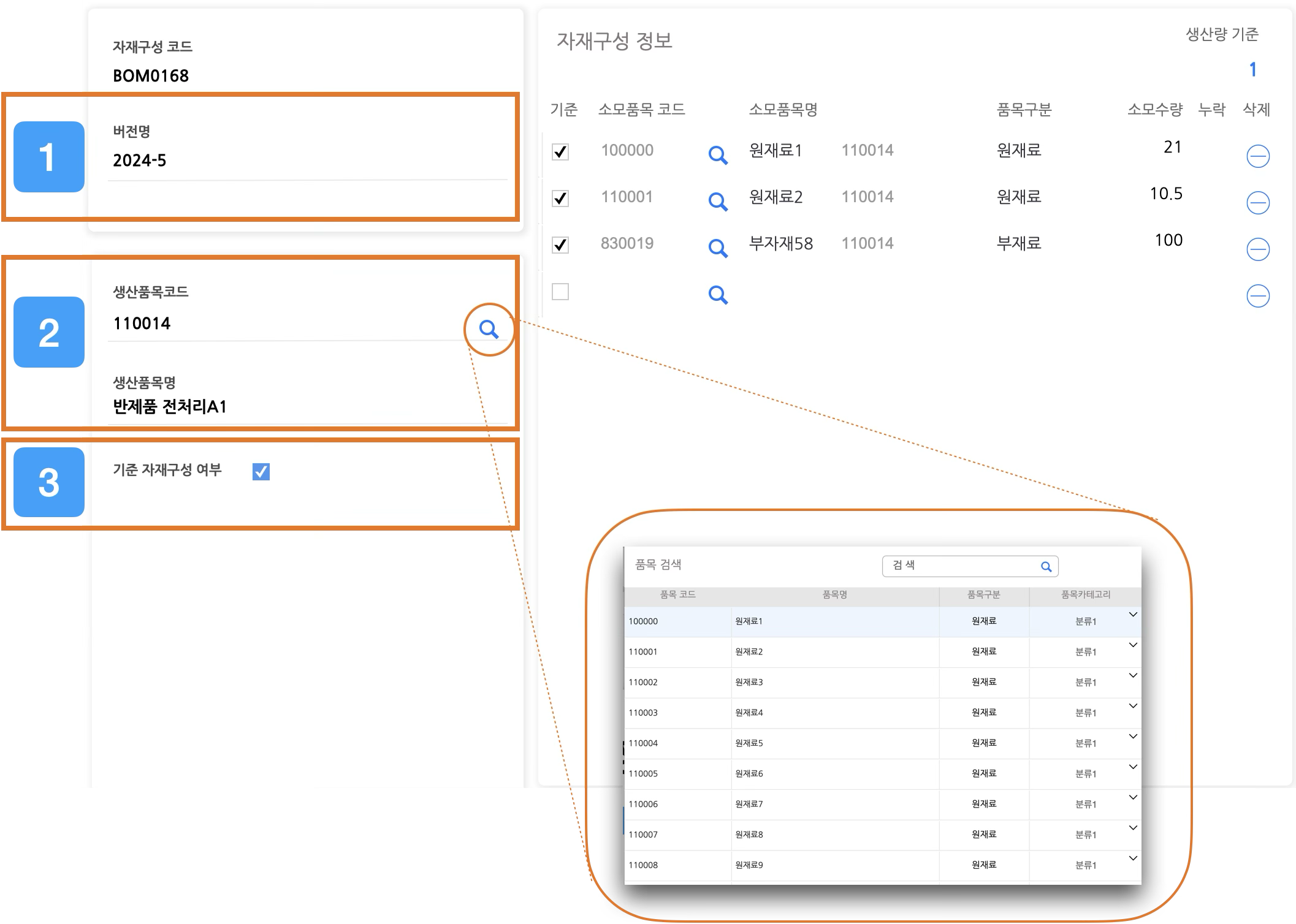This screenshot has width=1296, height=924.
Task: Delete the 부자재58 row with minus icon
Action: (x=1257, y=249)
